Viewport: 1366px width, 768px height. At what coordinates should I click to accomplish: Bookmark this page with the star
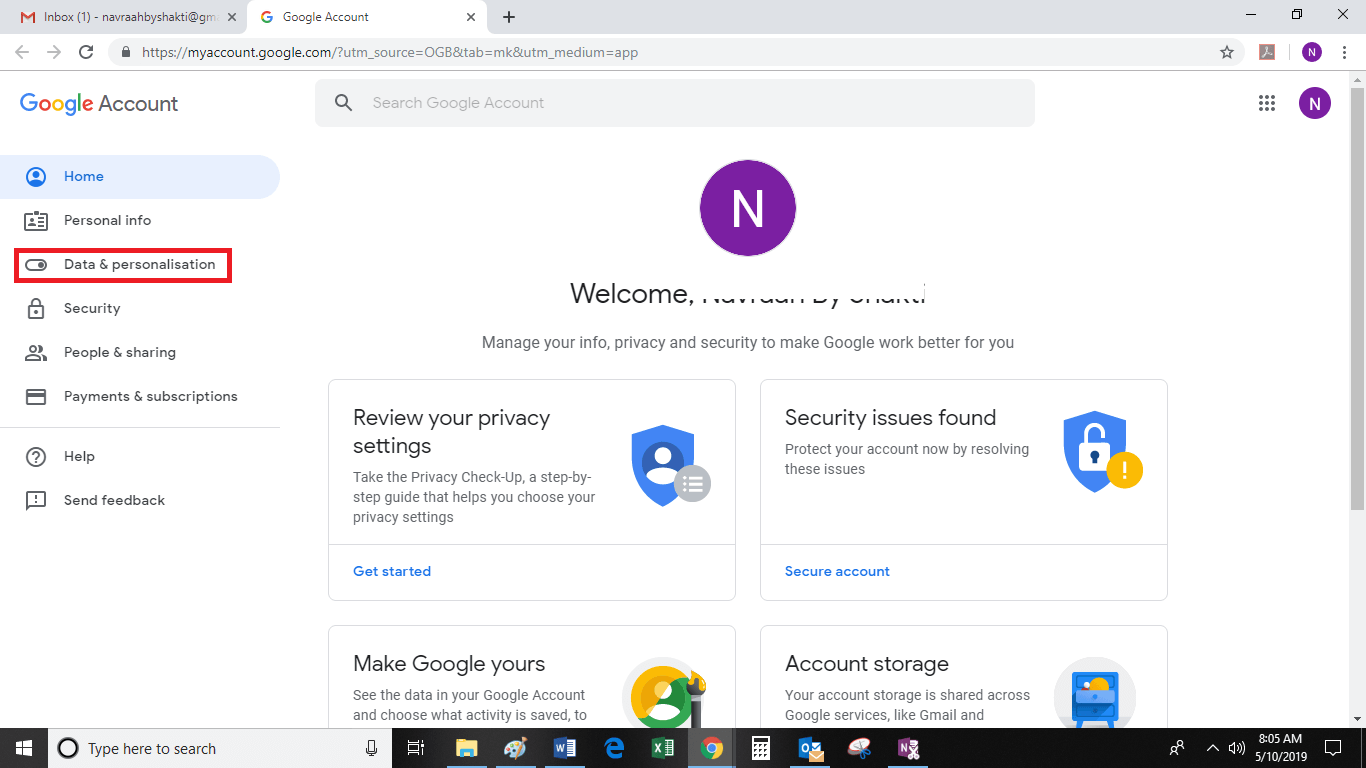point(1227,52)
